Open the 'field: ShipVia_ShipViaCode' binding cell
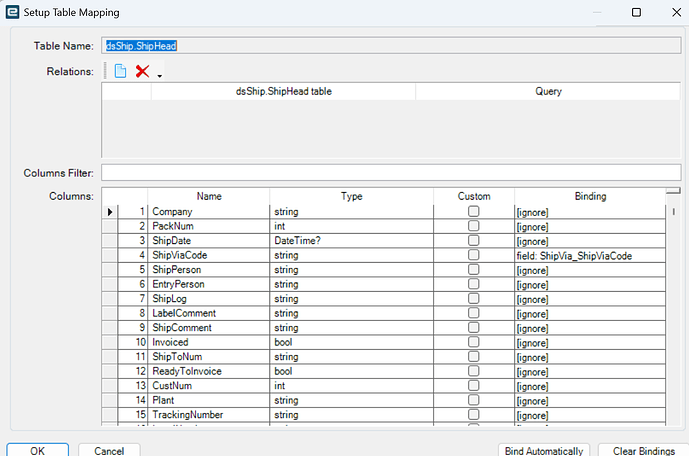689x456 pixels. click(x=590, y=256)
